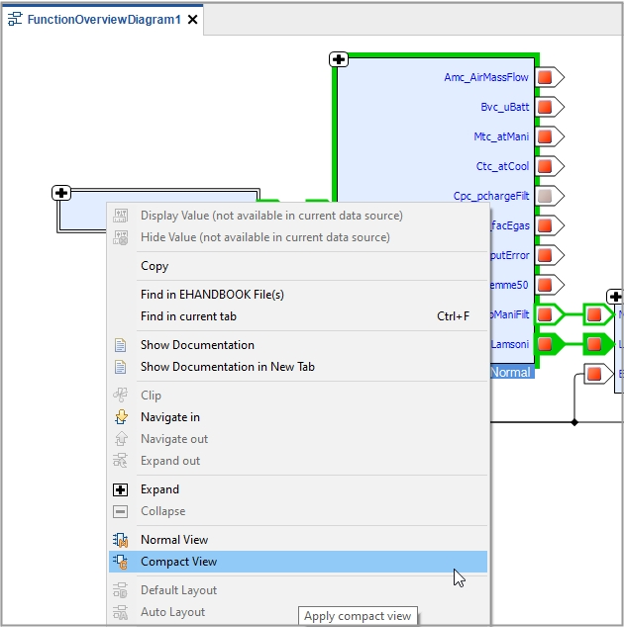Expand the large green-bordered block via plus button
Viewport: 624px width, 627px height.
[x=339, y=60]
